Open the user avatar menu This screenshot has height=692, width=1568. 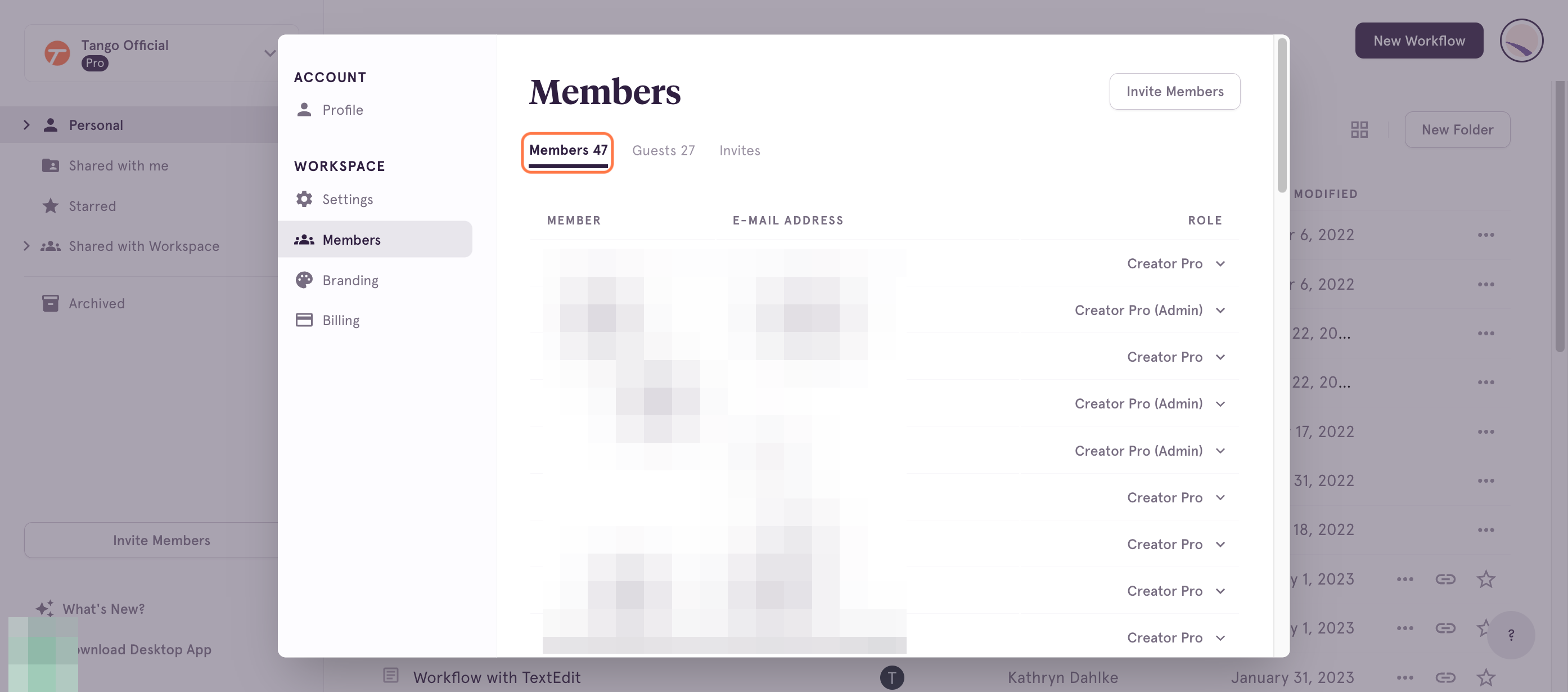(1521, 41)
